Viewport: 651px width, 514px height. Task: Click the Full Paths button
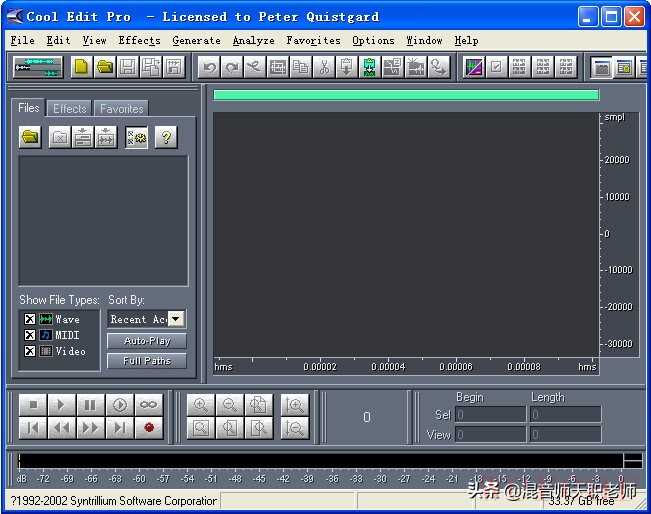coord(147,361)
